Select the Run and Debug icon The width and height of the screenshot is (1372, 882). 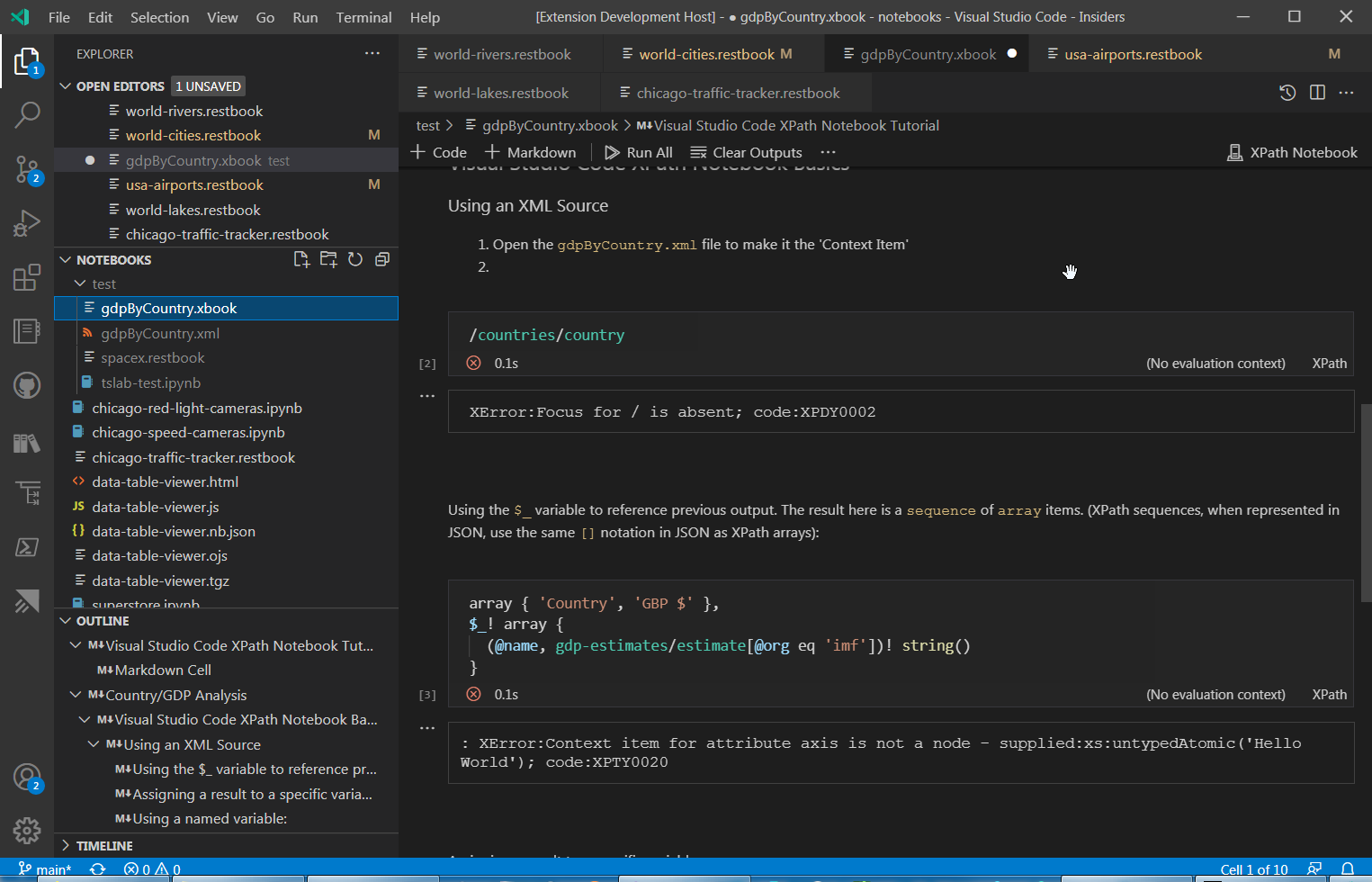coord(27,223)
